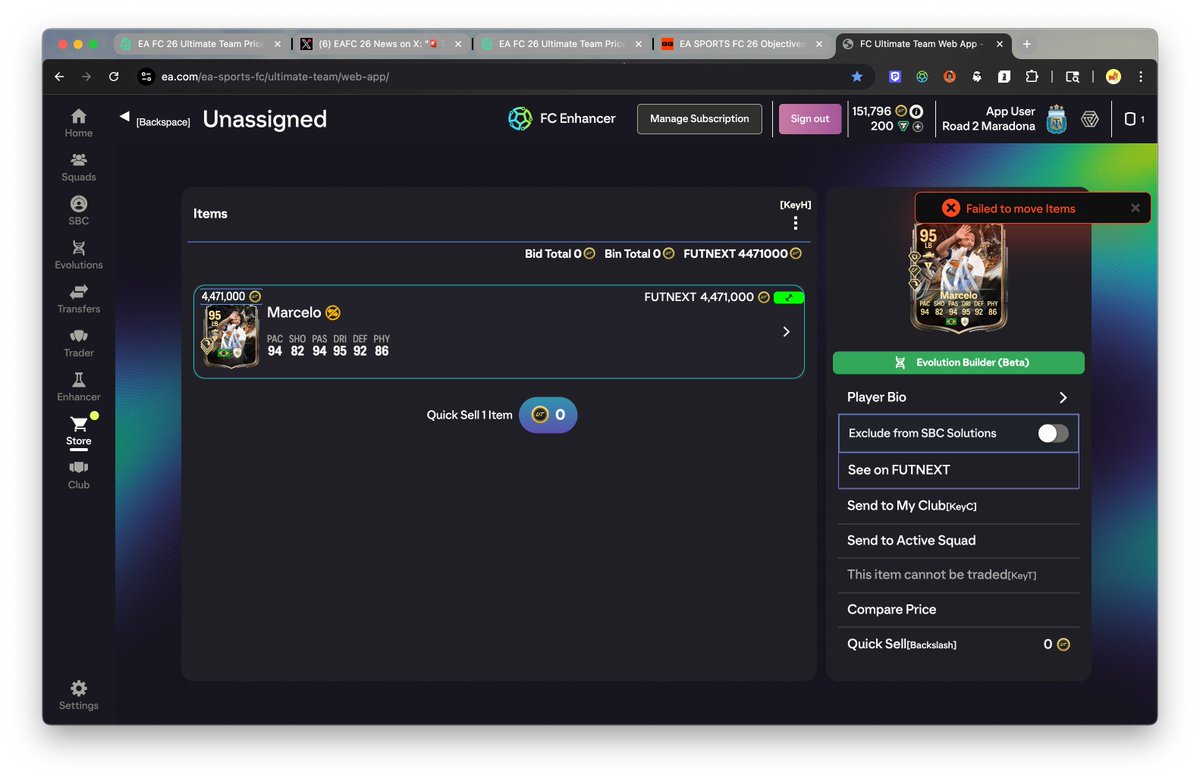1200x781 pixels.
Task: Open the Home section in the sidebar
Action: tap(78, 123)
